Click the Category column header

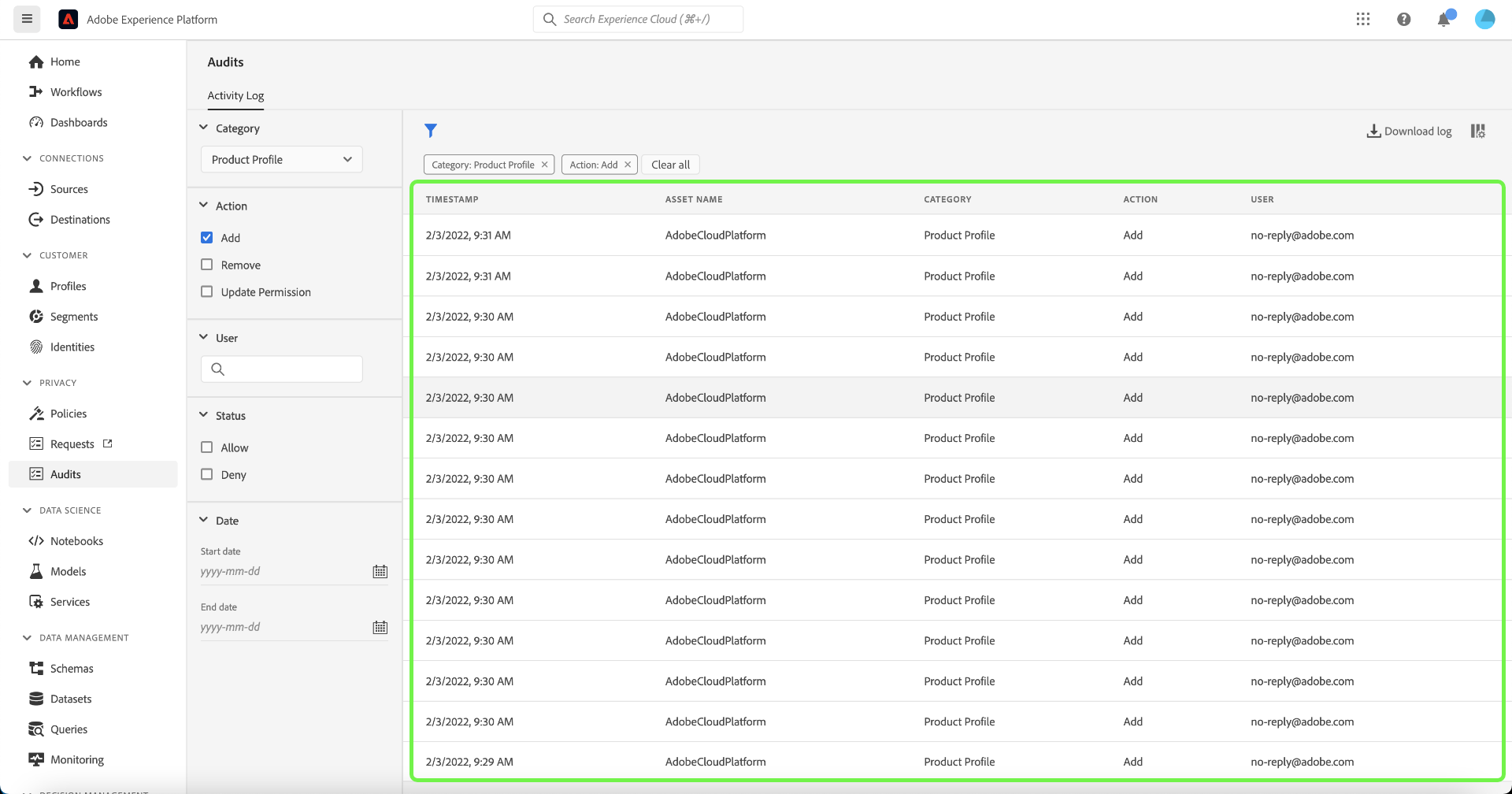click(x=947, y=199)
